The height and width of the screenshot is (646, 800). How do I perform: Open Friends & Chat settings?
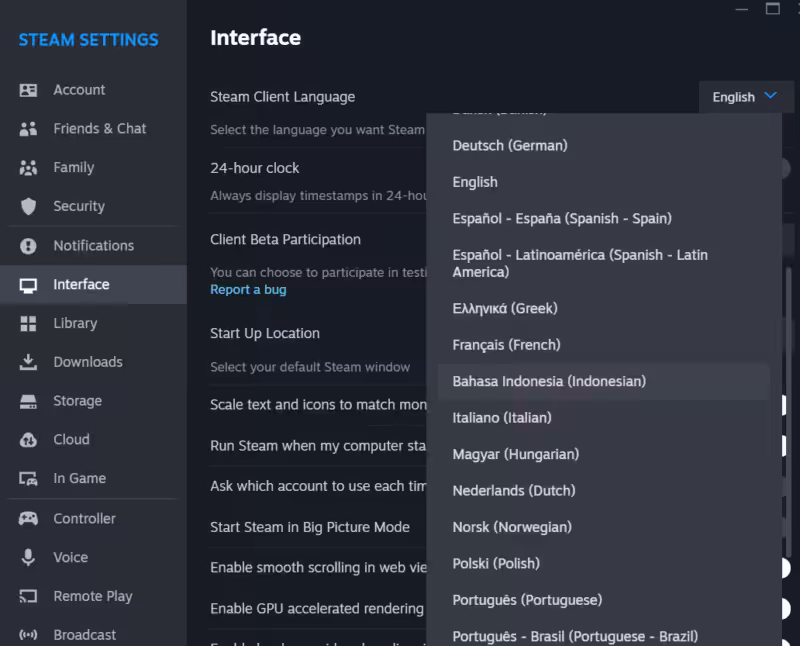[93, 129]
